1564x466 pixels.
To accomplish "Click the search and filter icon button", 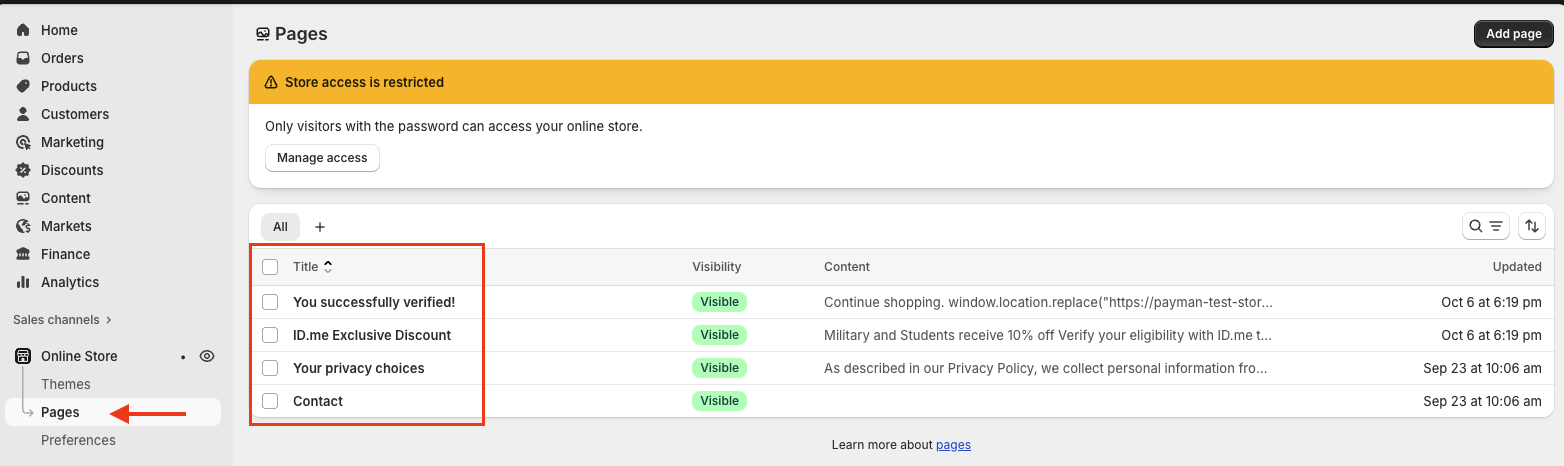I will click(1486, 226).
